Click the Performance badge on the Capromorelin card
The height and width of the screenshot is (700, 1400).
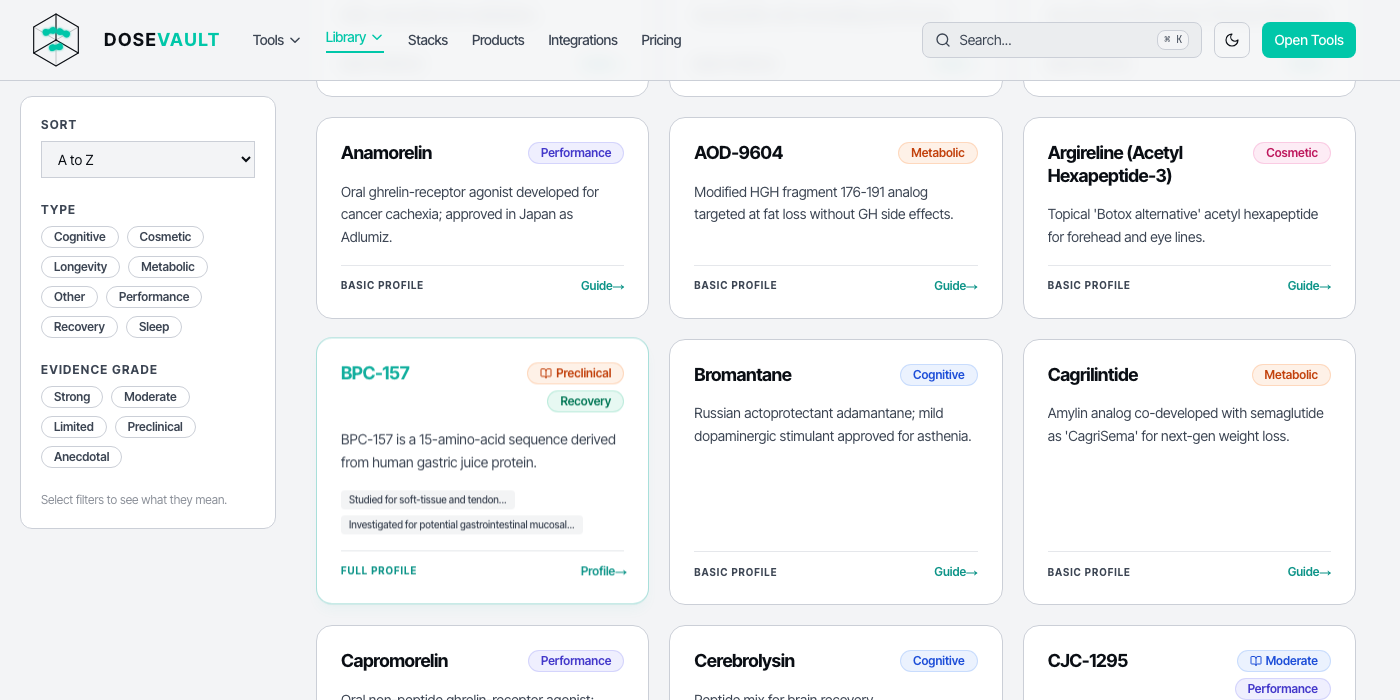pyautogui.click(x=576, y=661)
